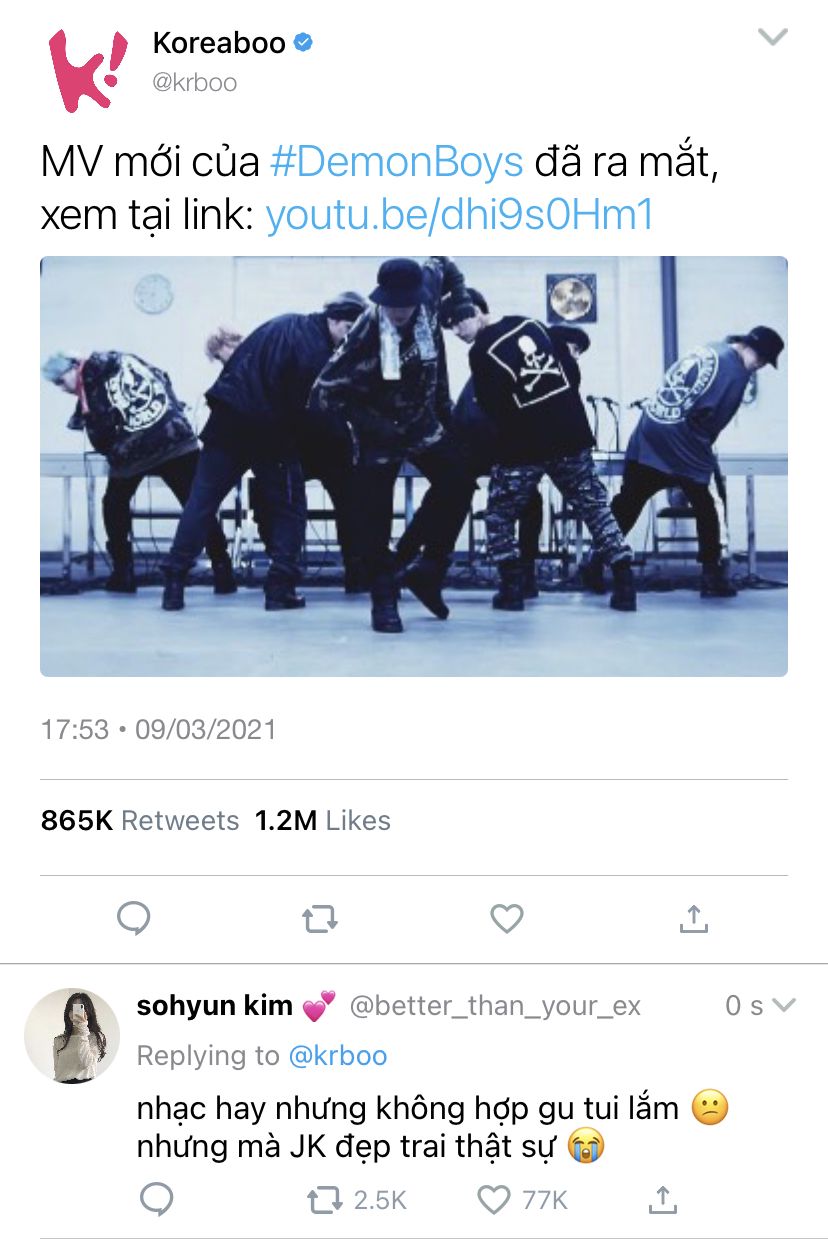Share sohyun kim's reply
828x1240 pixels.
pos(661,1199)
